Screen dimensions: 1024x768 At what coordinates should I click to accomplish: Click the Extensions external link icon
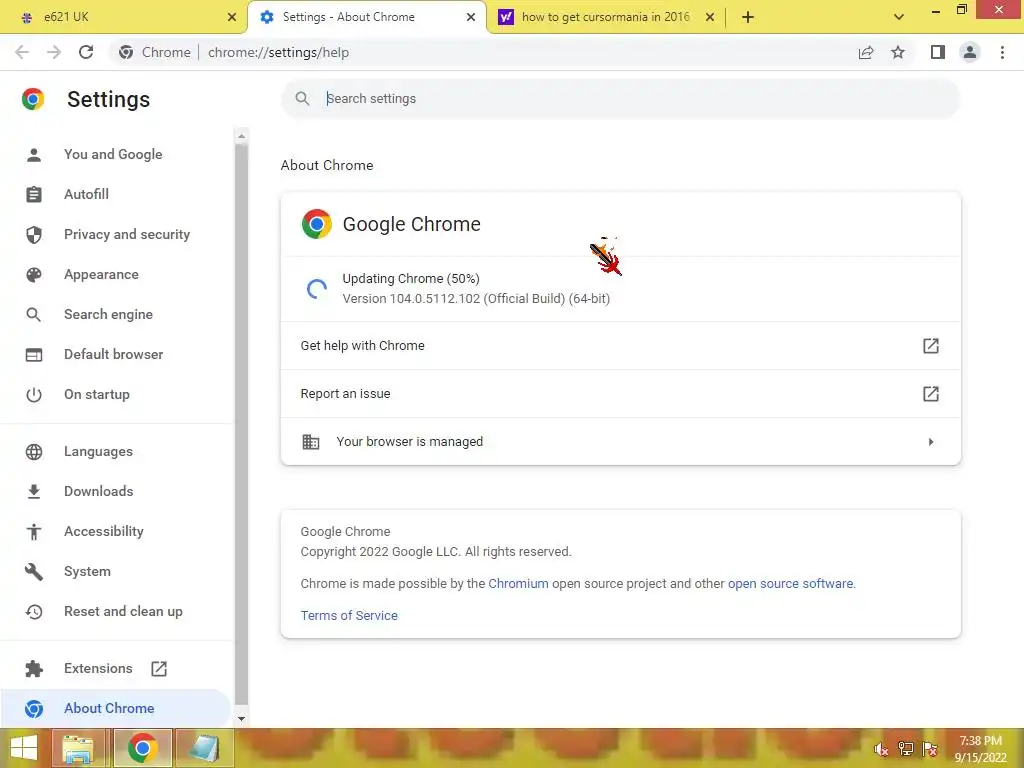[x=159, y=669]
